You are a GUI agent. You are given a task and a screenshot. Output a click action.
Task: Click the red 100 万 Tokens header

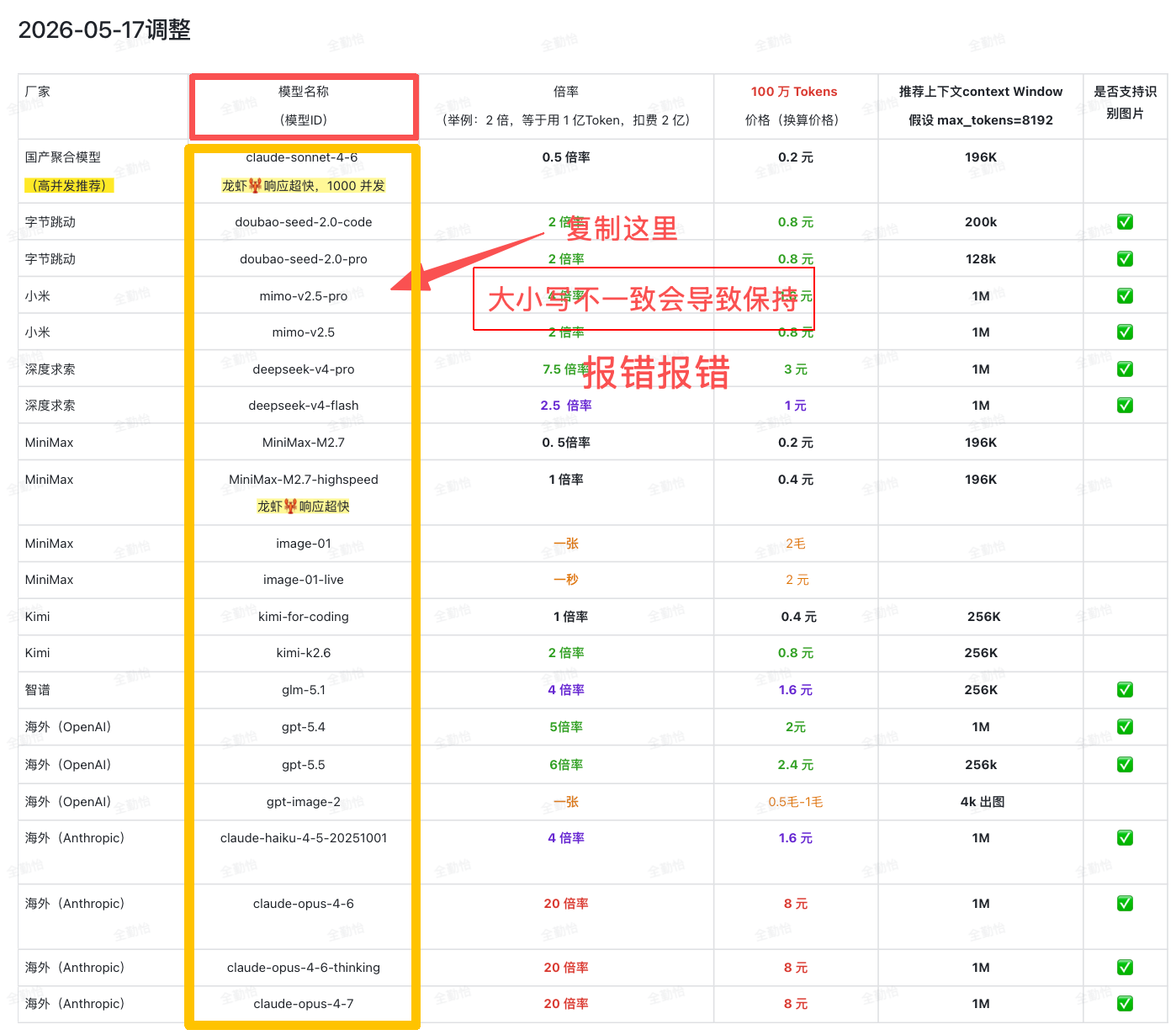(794, 92)
